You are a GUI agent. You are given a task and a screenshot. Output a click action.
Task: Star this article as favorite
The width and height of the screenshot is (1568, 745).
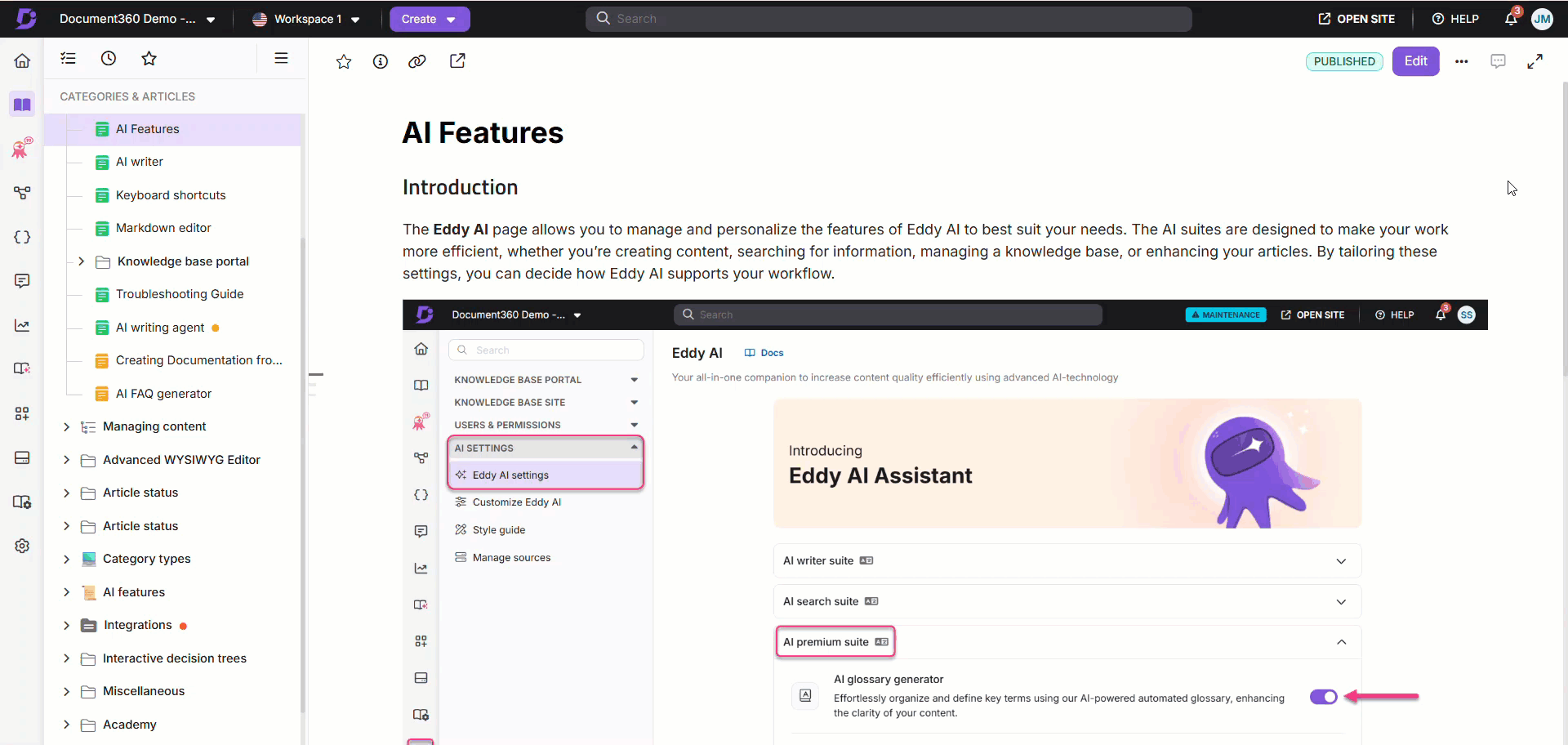point(344,61)
